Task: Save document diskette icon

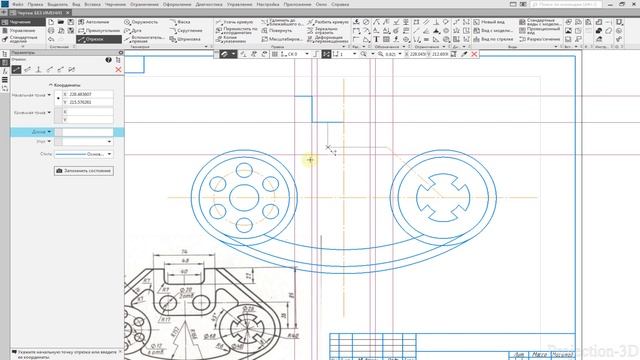Action: (x=71, y=22)
